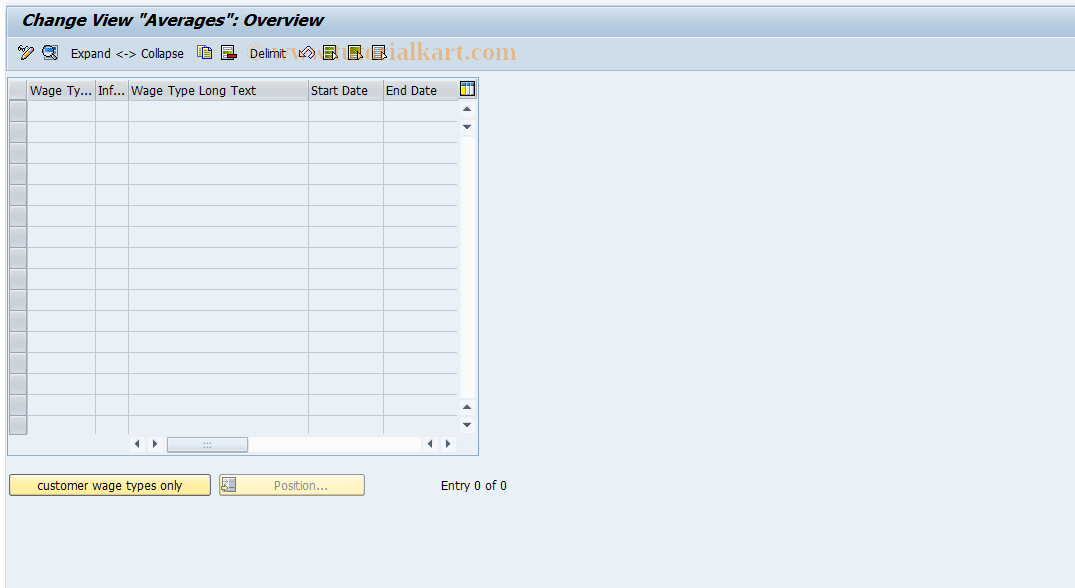Click the Inf... column header

pyautogui.click(x=112, y=90)
